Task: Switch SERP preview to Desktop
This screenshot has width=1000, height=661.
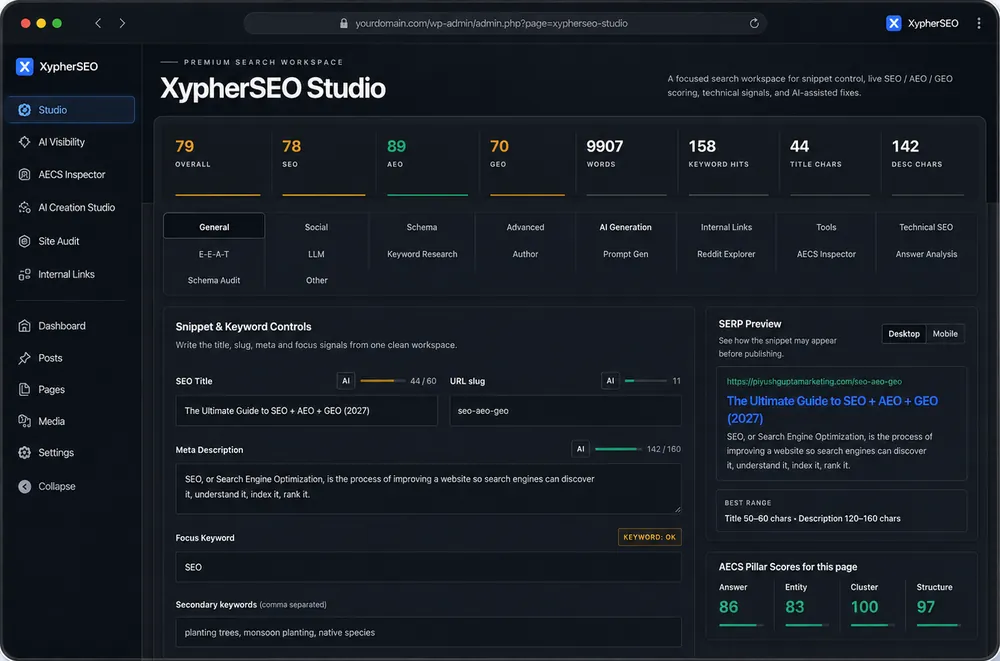Action: (x=904, y=334)
